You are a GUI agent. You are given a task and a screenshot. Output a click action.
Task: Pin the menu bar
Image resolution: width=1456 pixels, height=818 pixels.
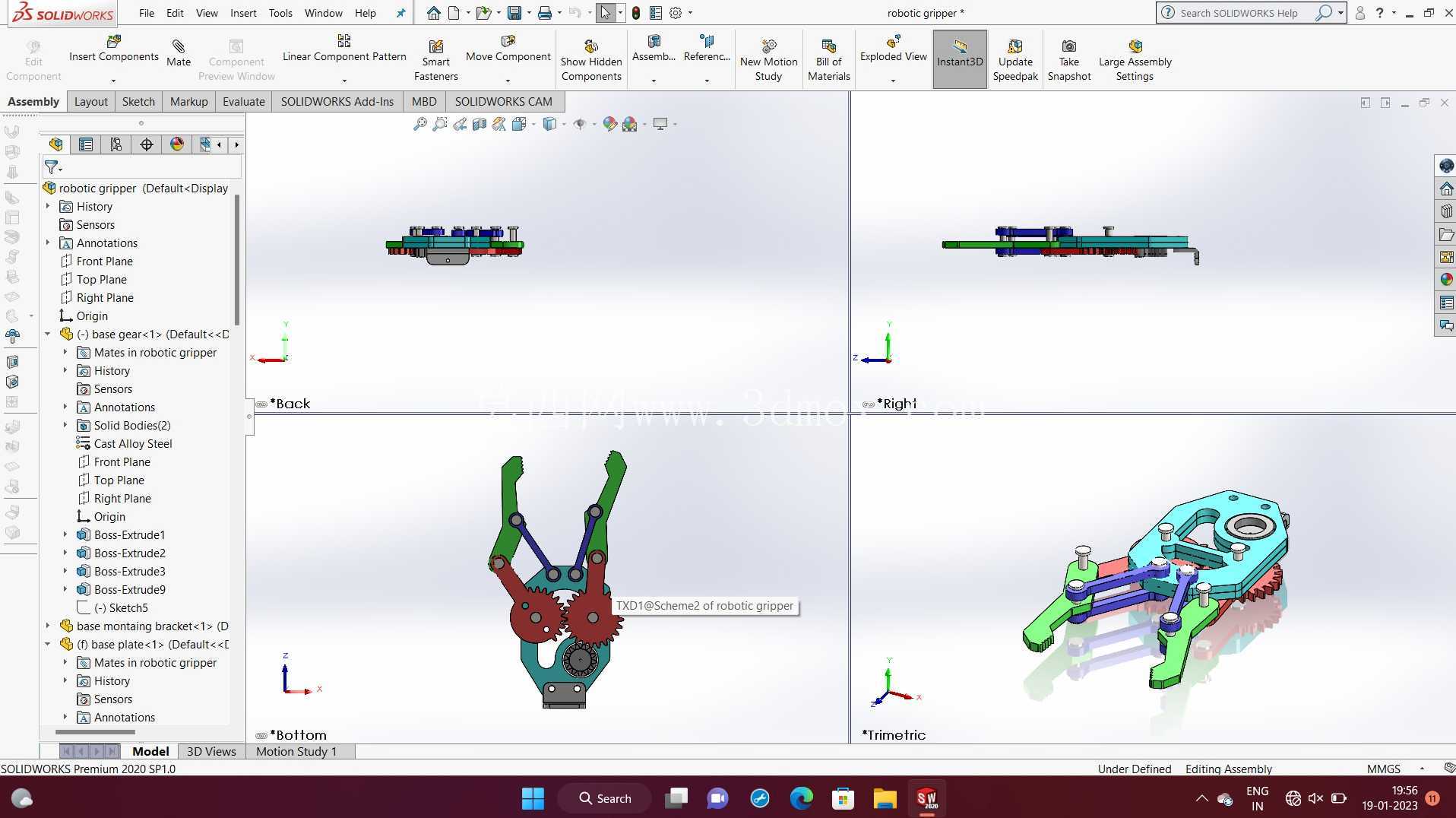coord(400,13)
